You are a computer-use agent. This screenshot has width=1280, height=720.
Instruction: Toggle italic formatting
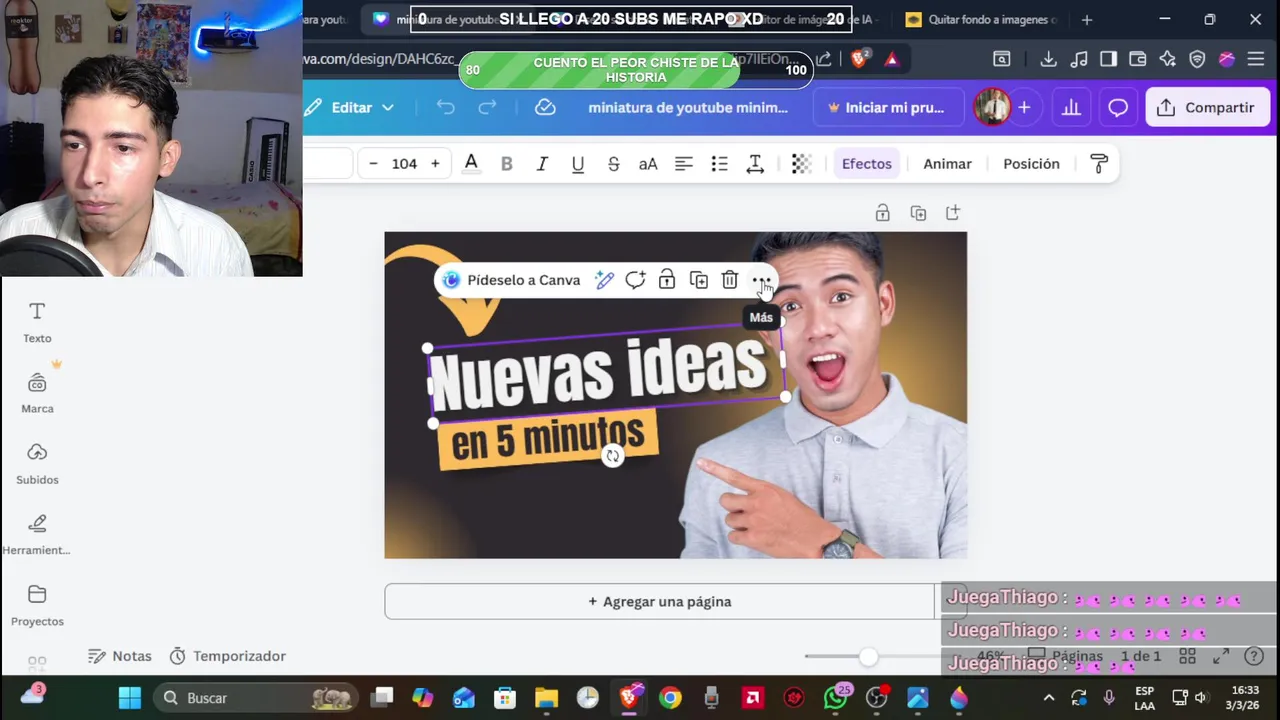(542, 164)
